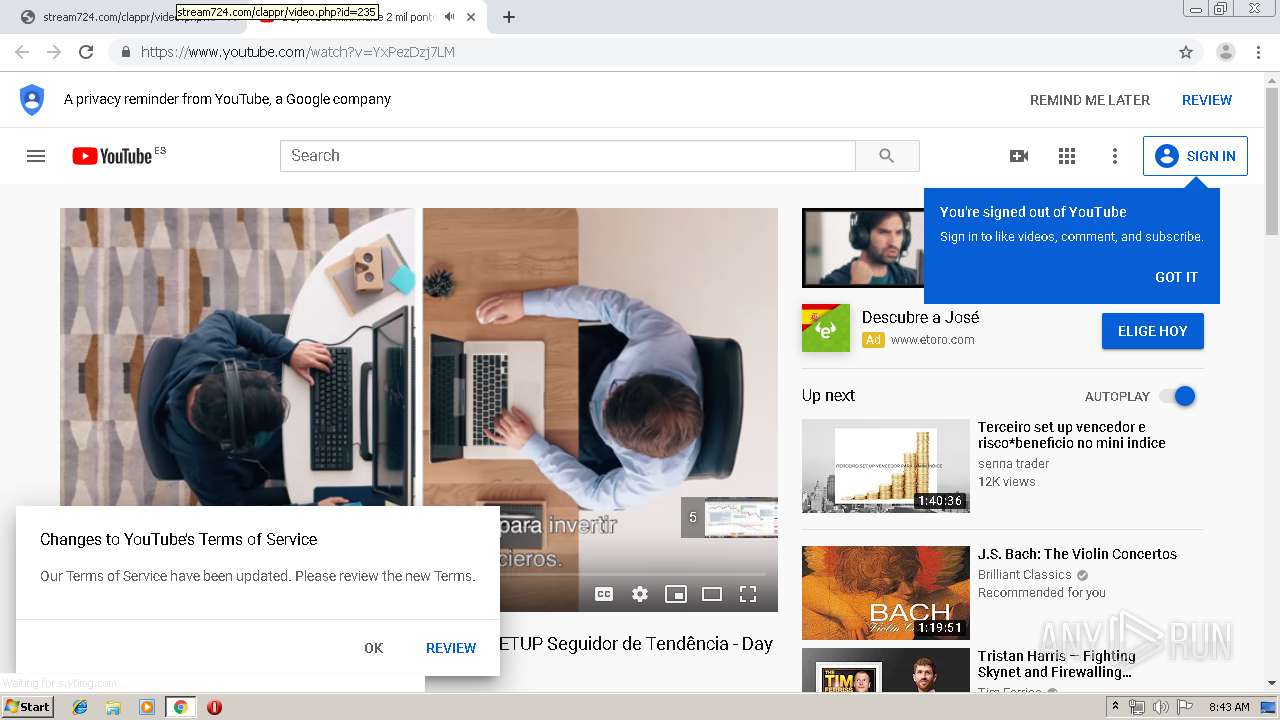Click the address bar URL
This screenshot has width=1280, height=720.
[x=298, y=52]
